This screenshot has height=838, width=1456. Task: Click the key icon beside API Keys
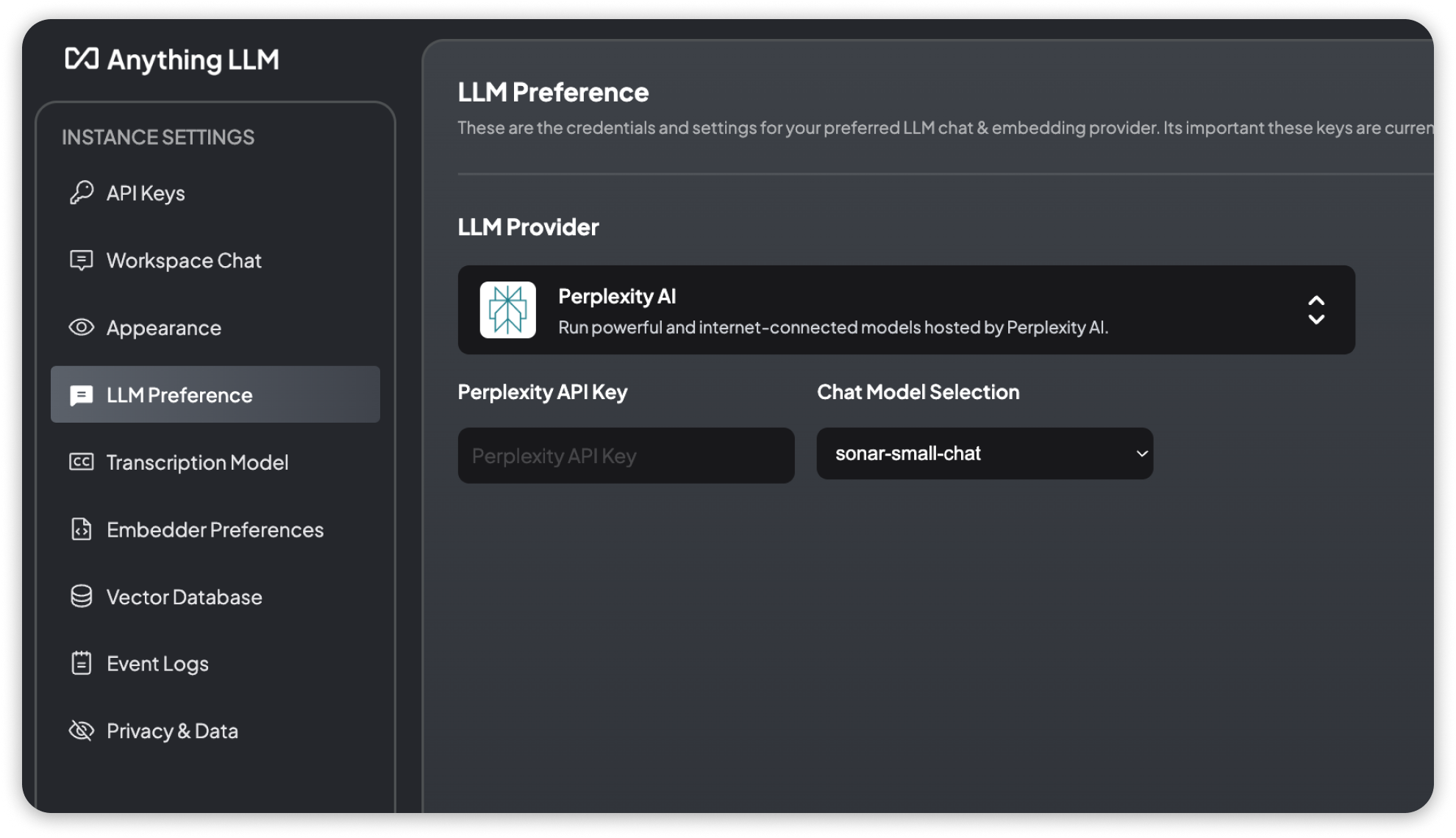click(x=82, y=193)
